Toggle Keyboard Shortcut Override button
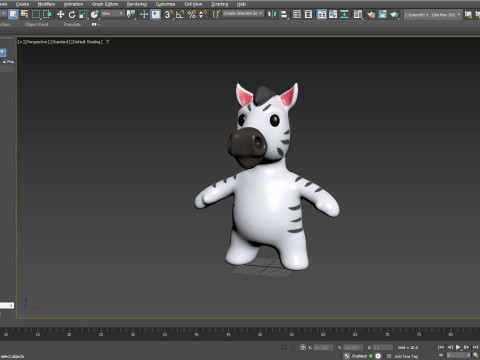 coord(156,14)
